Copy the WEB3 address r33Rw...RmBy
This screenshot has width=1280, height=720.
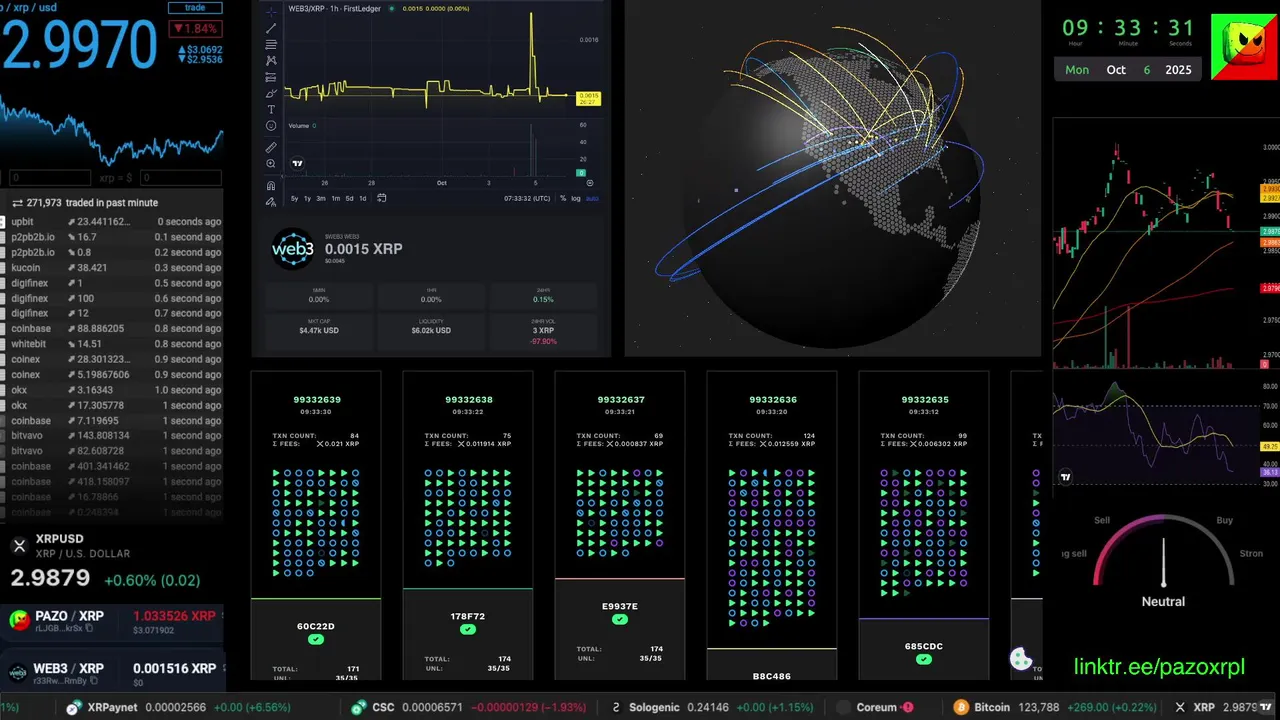94,682
